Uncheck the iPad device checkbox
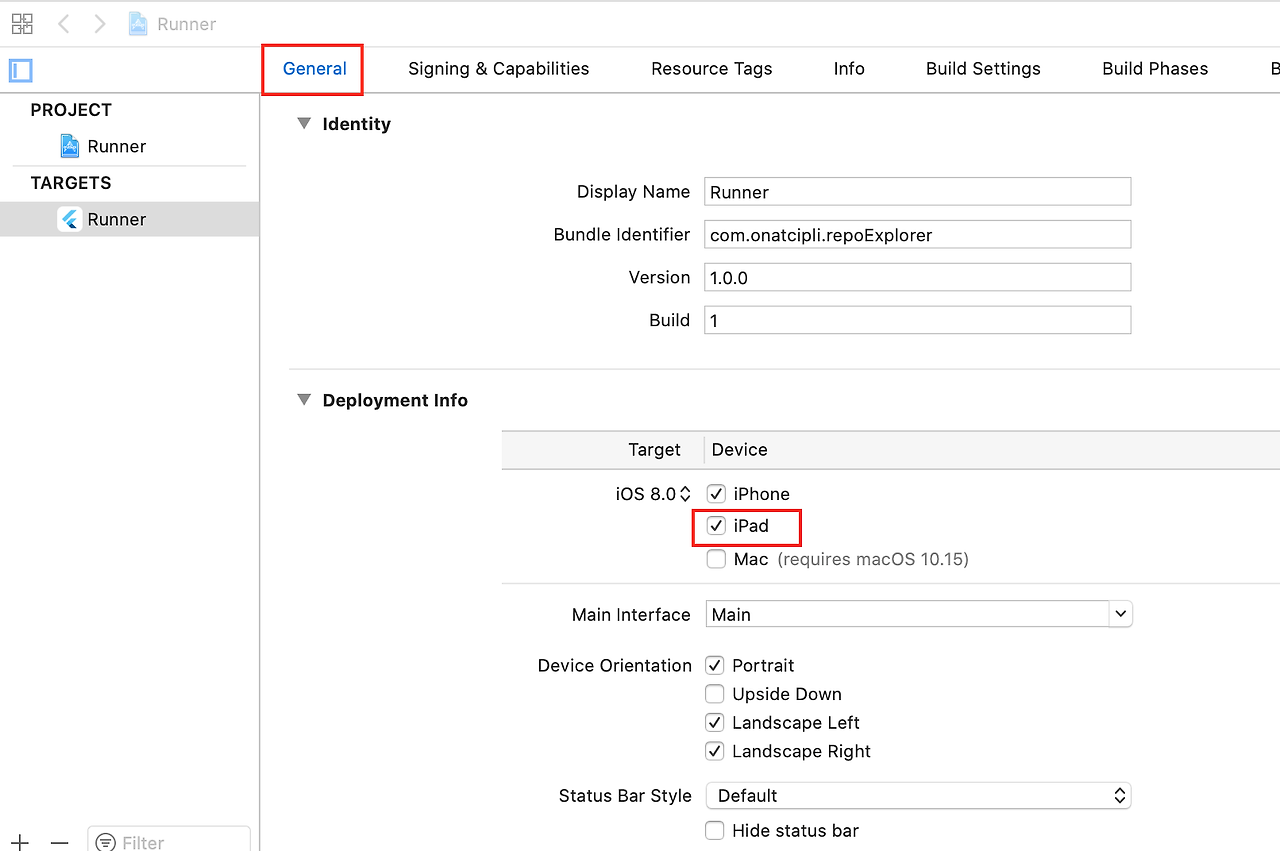 (716, 526)
